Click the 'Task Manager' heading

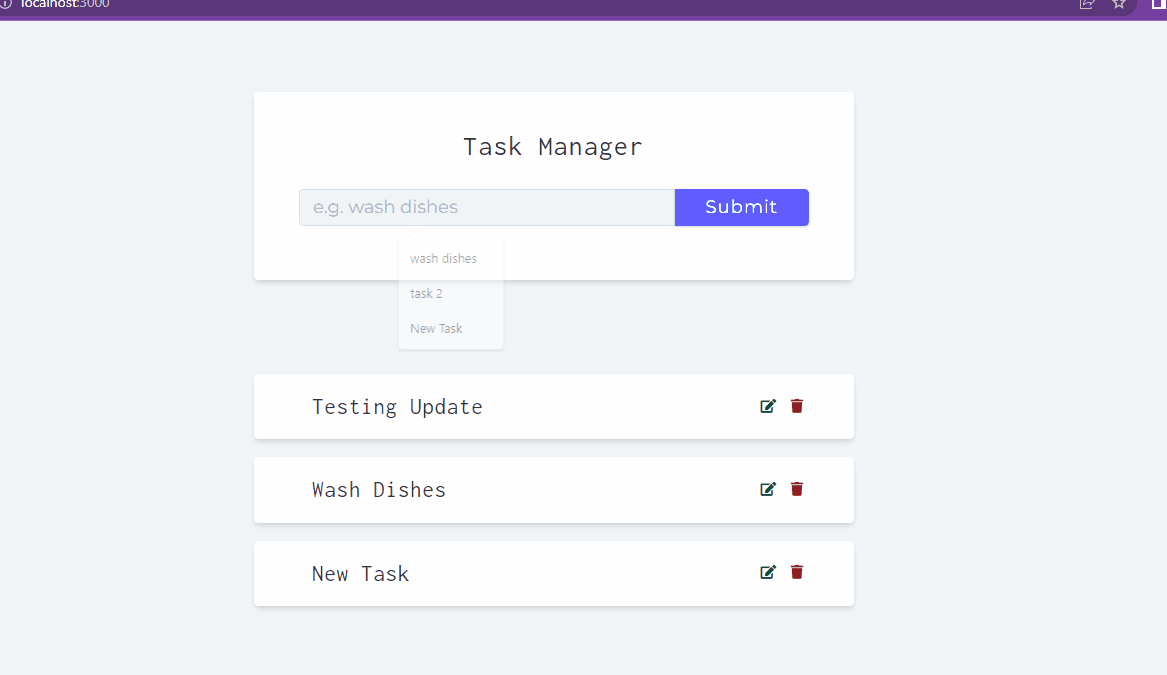[x=553, y=147]
